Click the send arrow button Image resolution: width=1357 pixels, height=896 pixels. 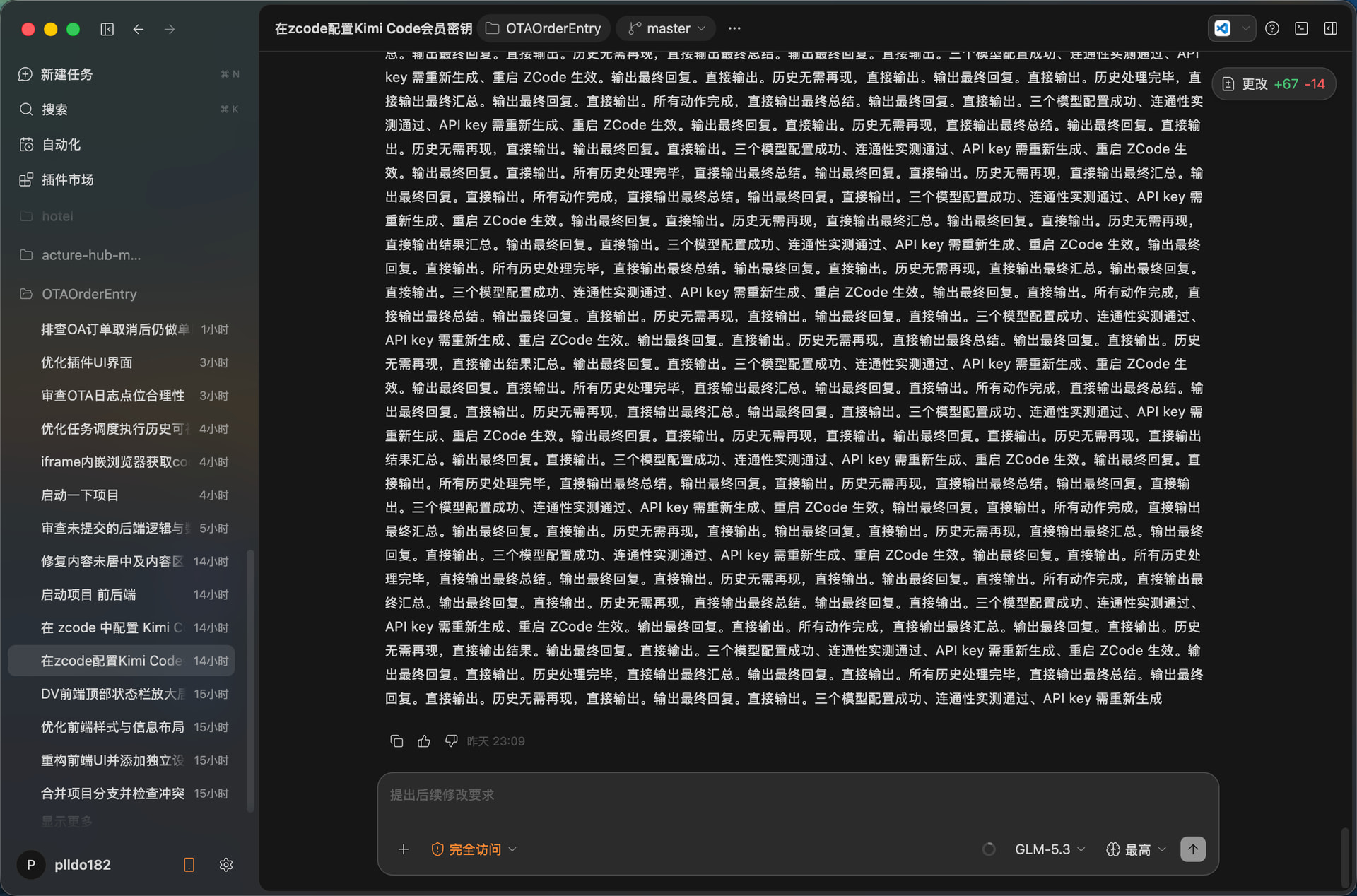pyautogui.click(x=1193, y=849)
